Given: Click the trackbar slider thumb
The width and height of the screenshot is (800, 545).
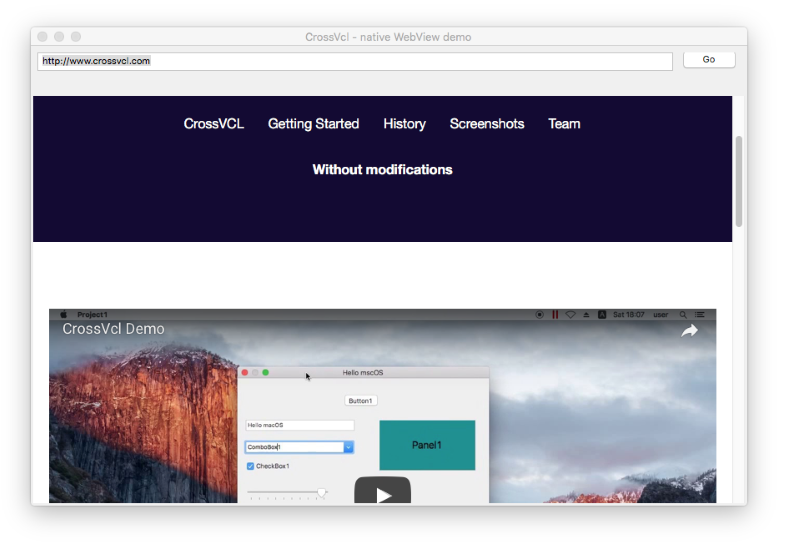Looking at the screenshot, I should (321, 492).
